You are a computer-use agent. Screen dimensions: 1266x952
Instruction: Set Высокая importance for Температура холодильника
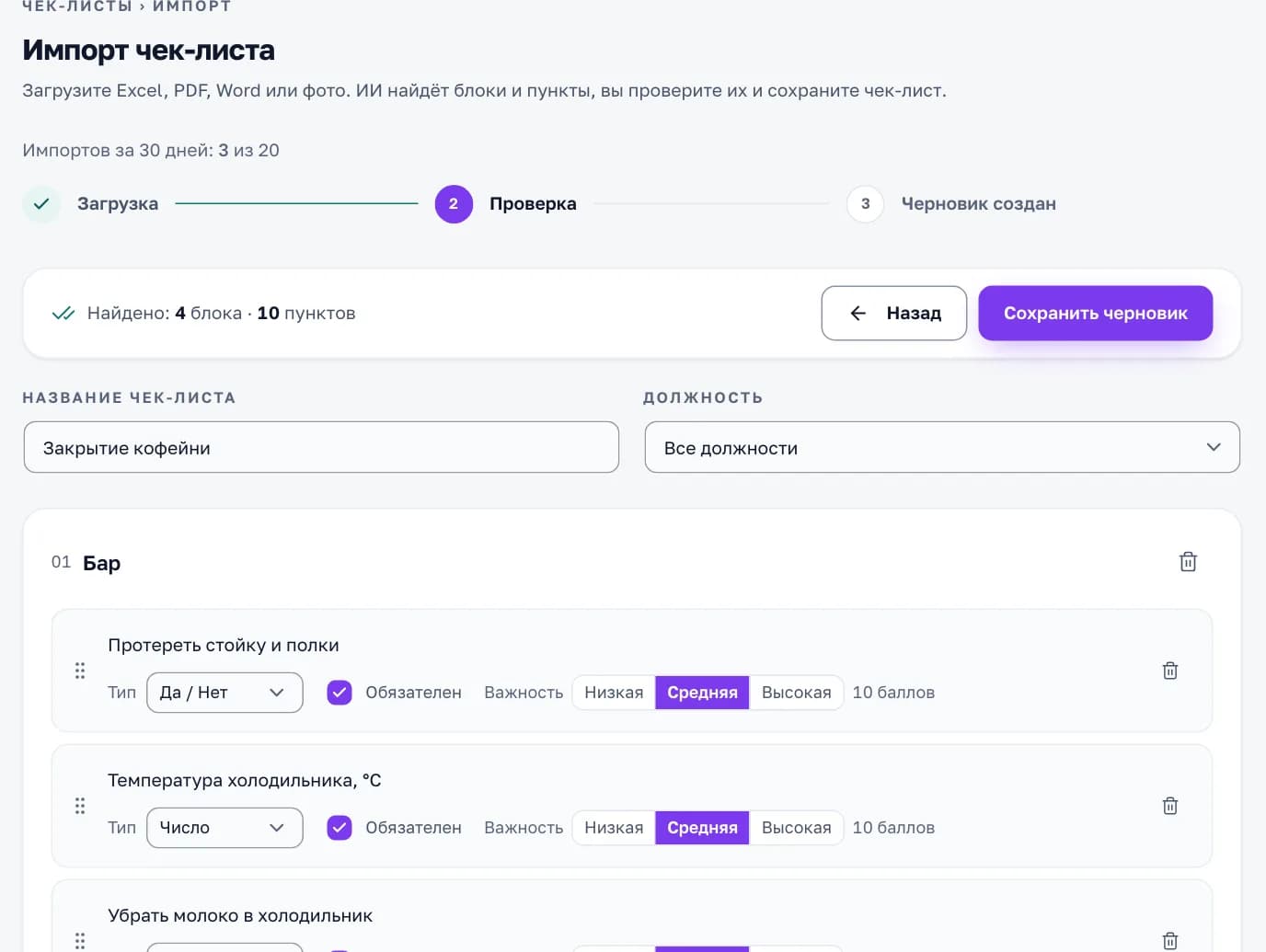point(796,828)
